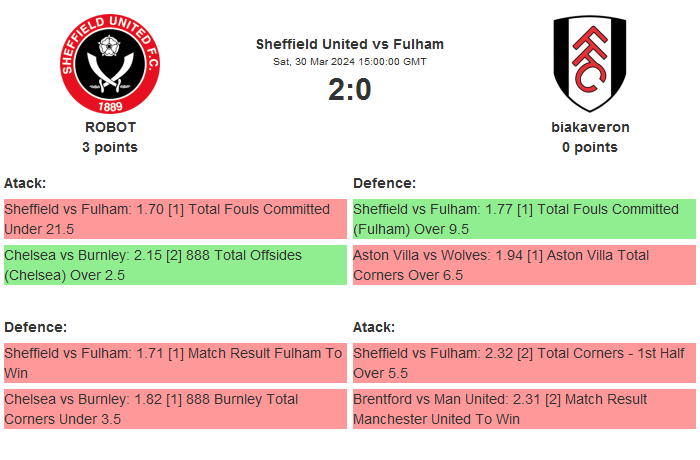Click the biakaveron player name
Viewport: 700px width, 460px height.
click(590, 127)
